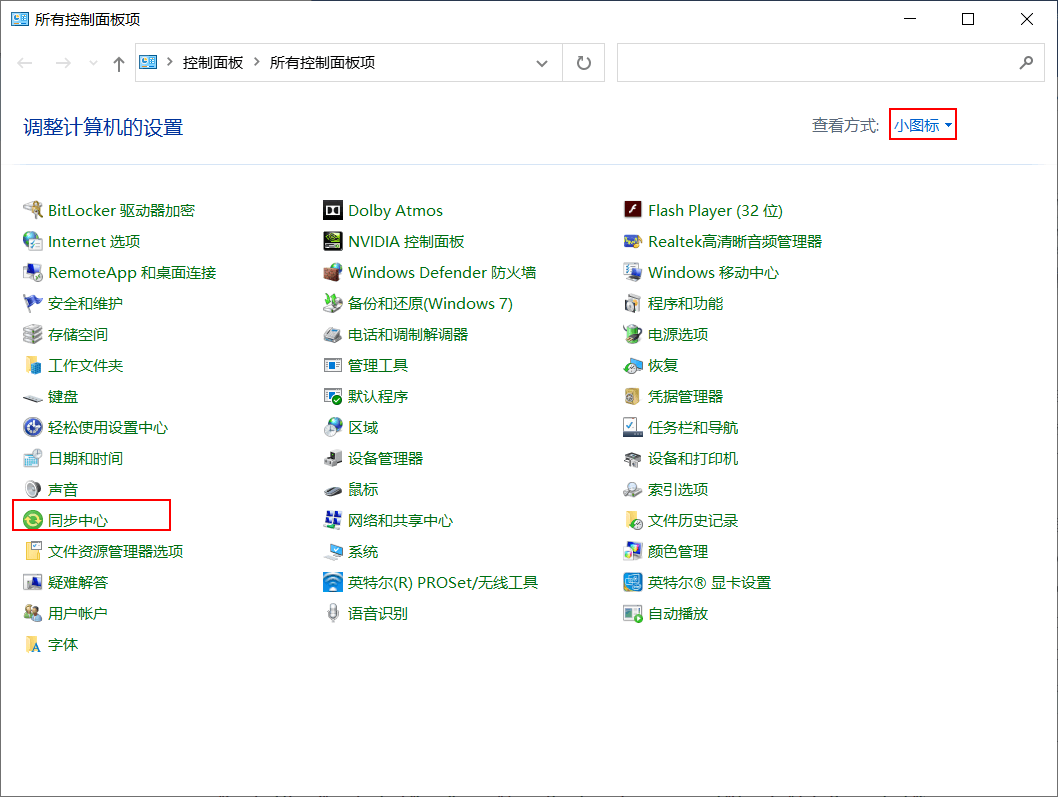
Task: Expand the chevron before 控制面板 breadcrumb
Action: 169,62
